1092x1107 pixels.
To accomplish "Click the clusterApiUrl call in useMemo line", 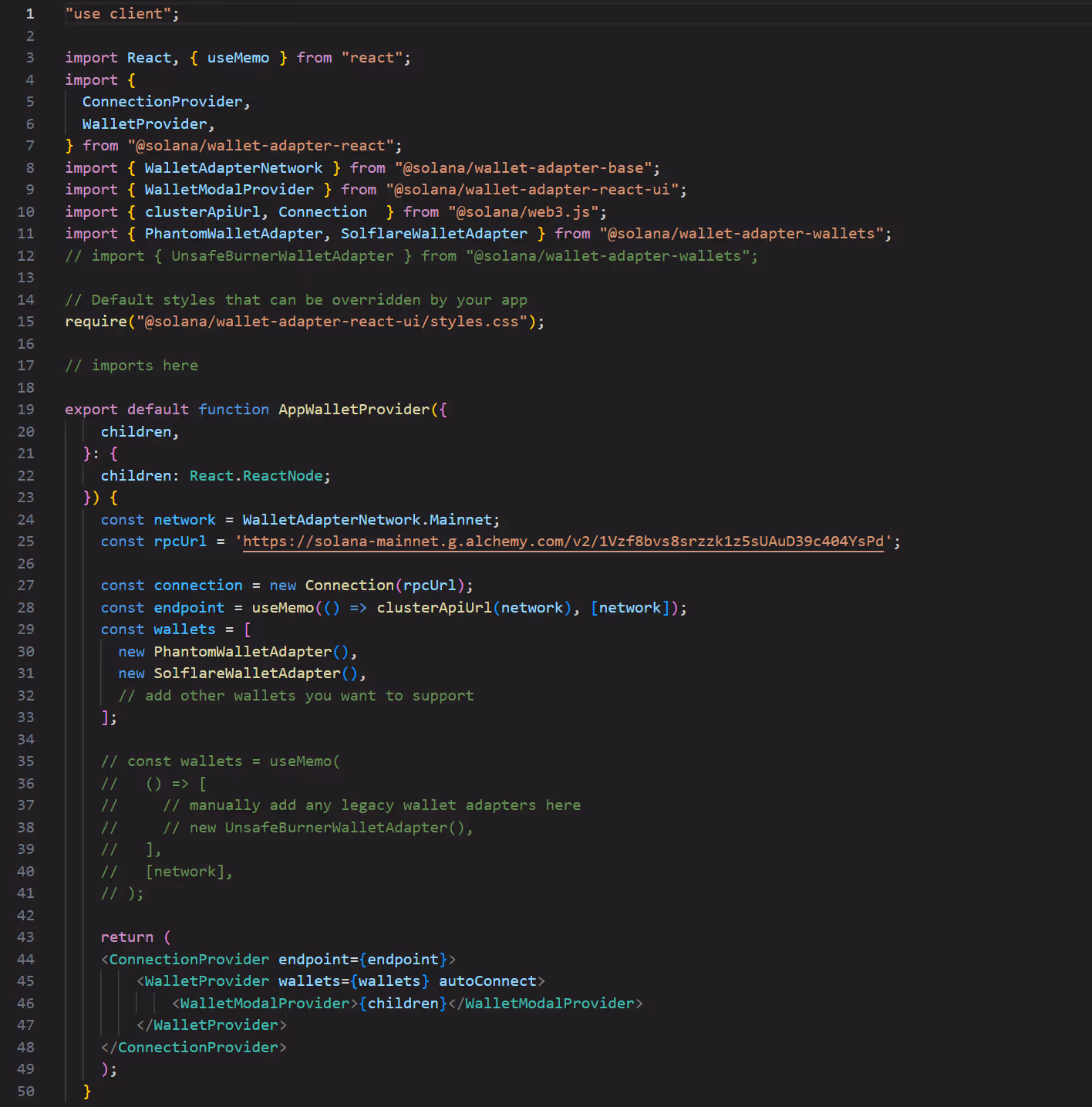I will [x=433, y=608].
